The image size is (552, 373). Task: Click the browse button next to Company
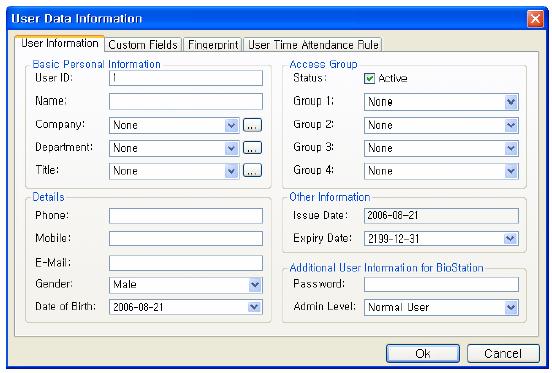[252, 125]
